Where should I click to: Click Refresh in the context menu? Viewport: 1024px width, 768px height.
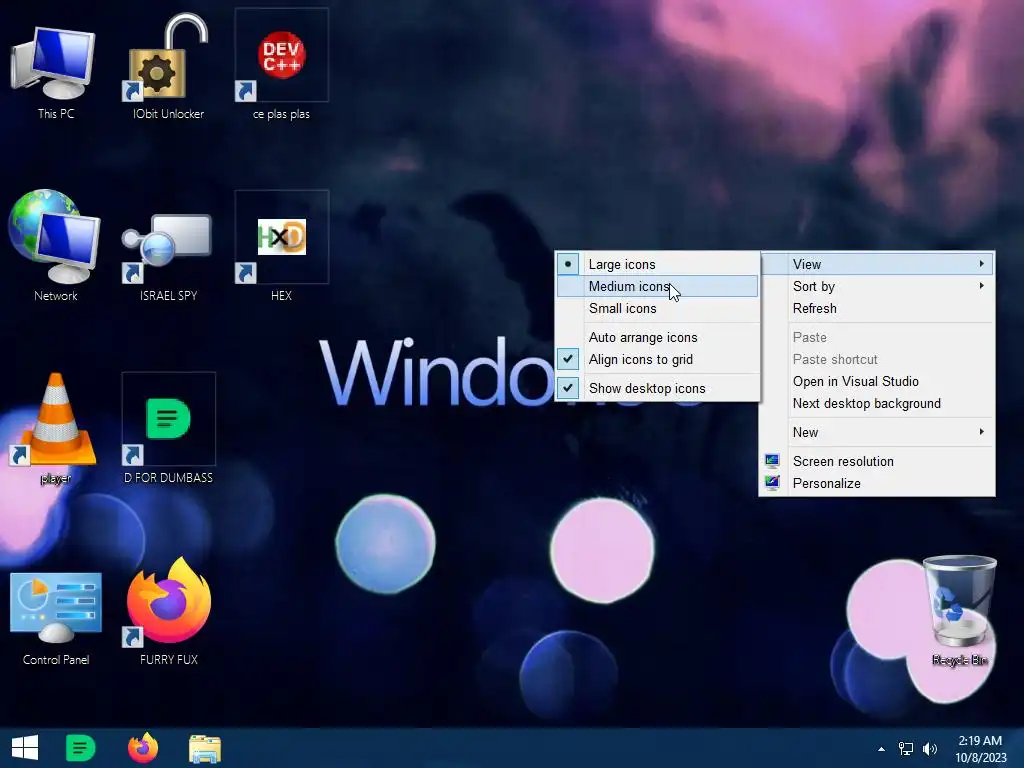pyautogui.click(x=877, y=308)
